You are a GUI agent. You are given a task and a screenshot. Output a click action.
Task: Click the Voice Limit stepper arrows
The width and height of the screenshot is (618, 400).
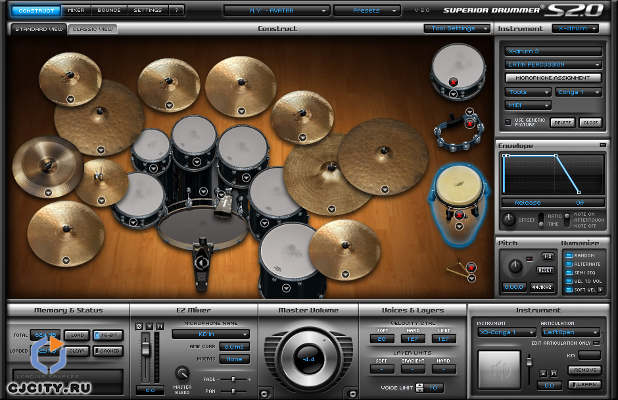[x=420, y=387]
